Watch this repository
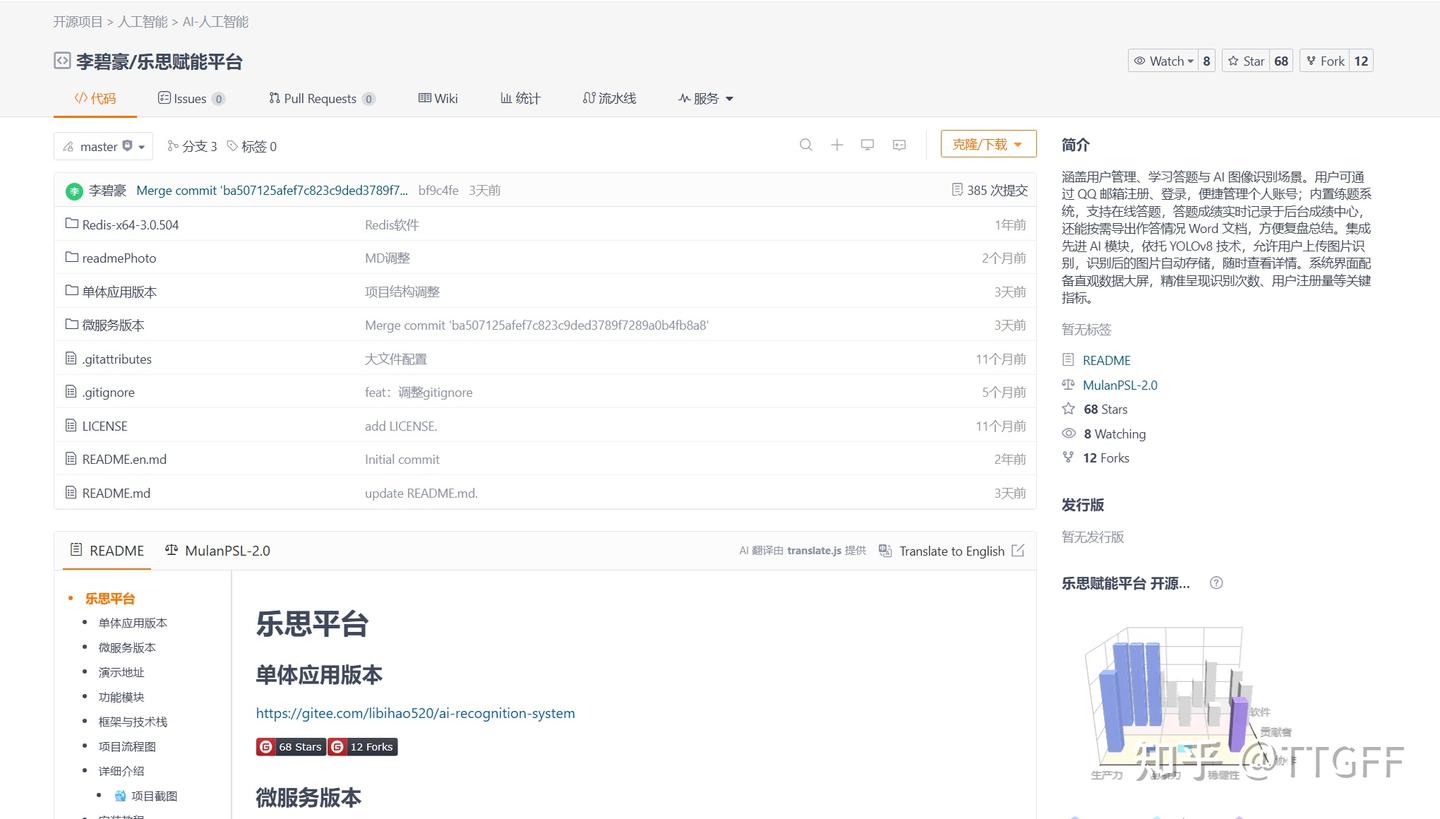Screen dimensions: 1440x819 point(1164,60)
